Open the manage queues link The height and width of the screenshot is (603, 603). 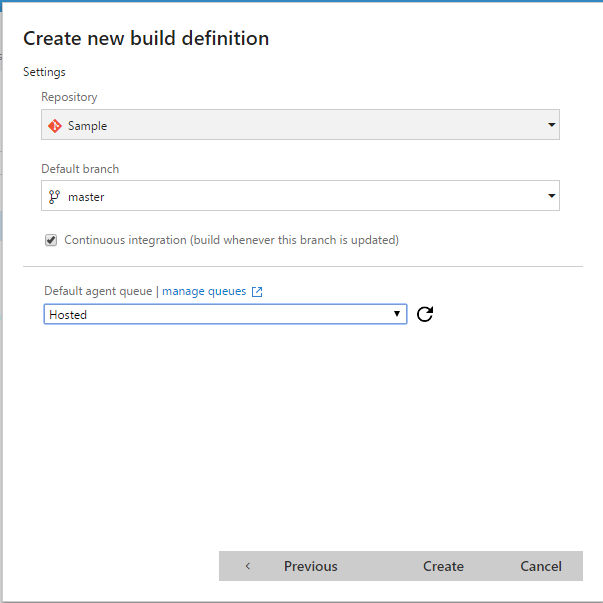[x=204, y=292]
